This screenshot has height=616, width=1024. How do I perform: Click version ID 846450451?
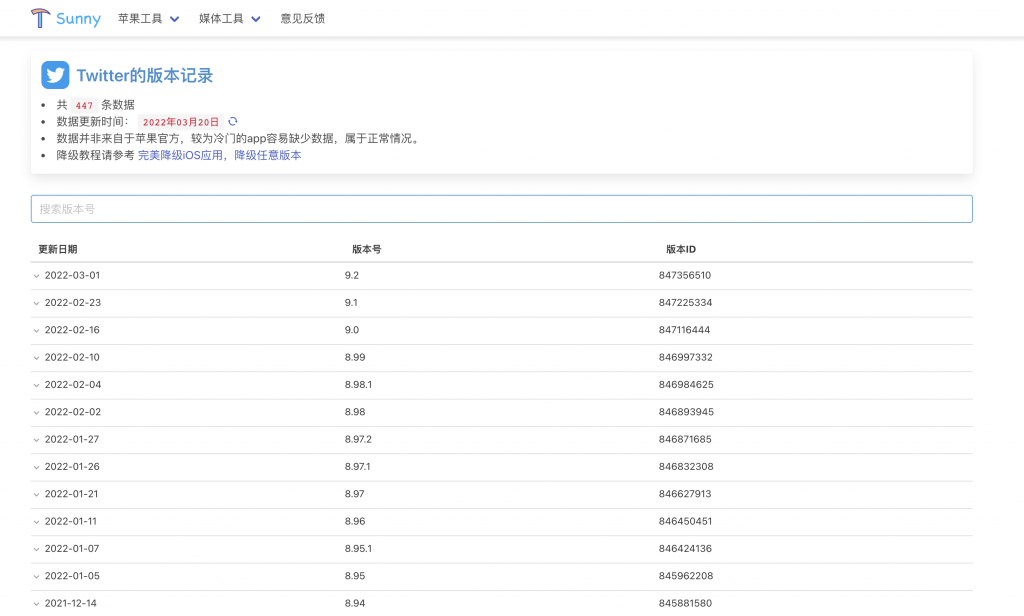pos(686,522)
